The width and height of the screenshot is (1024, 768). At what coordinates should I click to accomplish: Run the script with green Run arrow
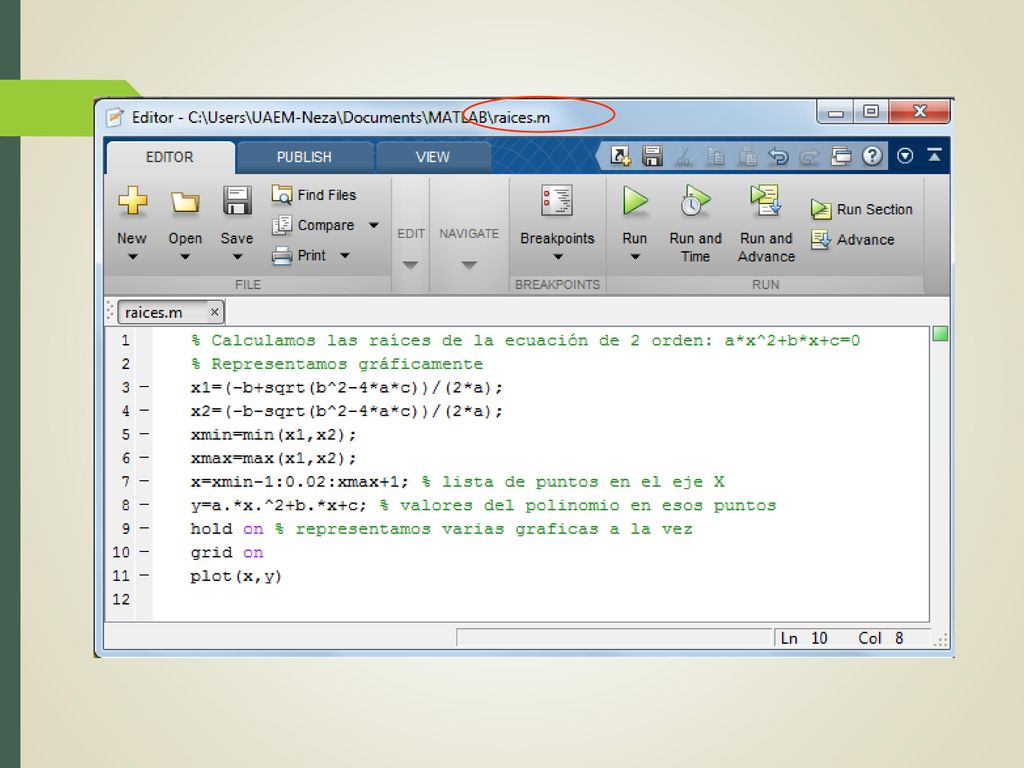635,200
